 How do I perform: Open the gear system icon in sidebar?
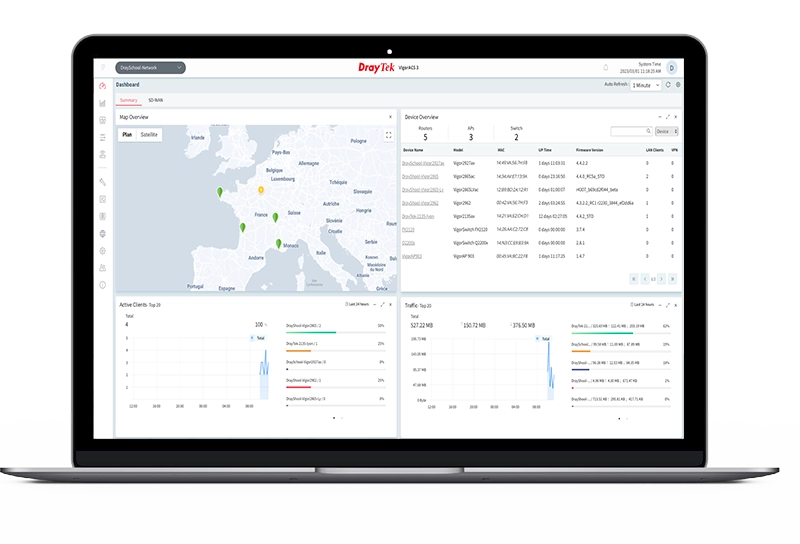click(x=103, y=251)
